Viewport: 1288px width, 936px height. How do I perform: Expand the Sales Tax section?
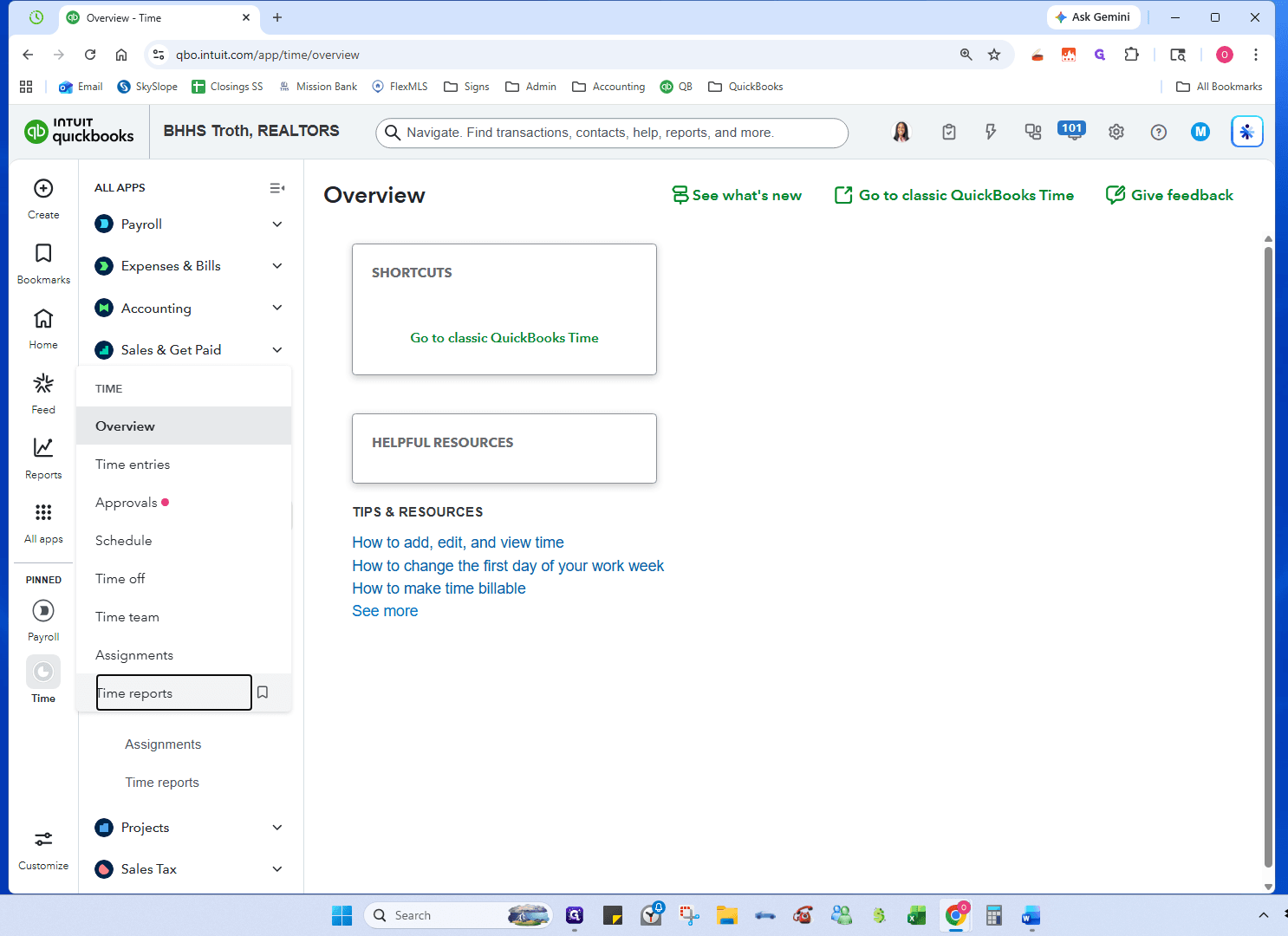[277, 869]
